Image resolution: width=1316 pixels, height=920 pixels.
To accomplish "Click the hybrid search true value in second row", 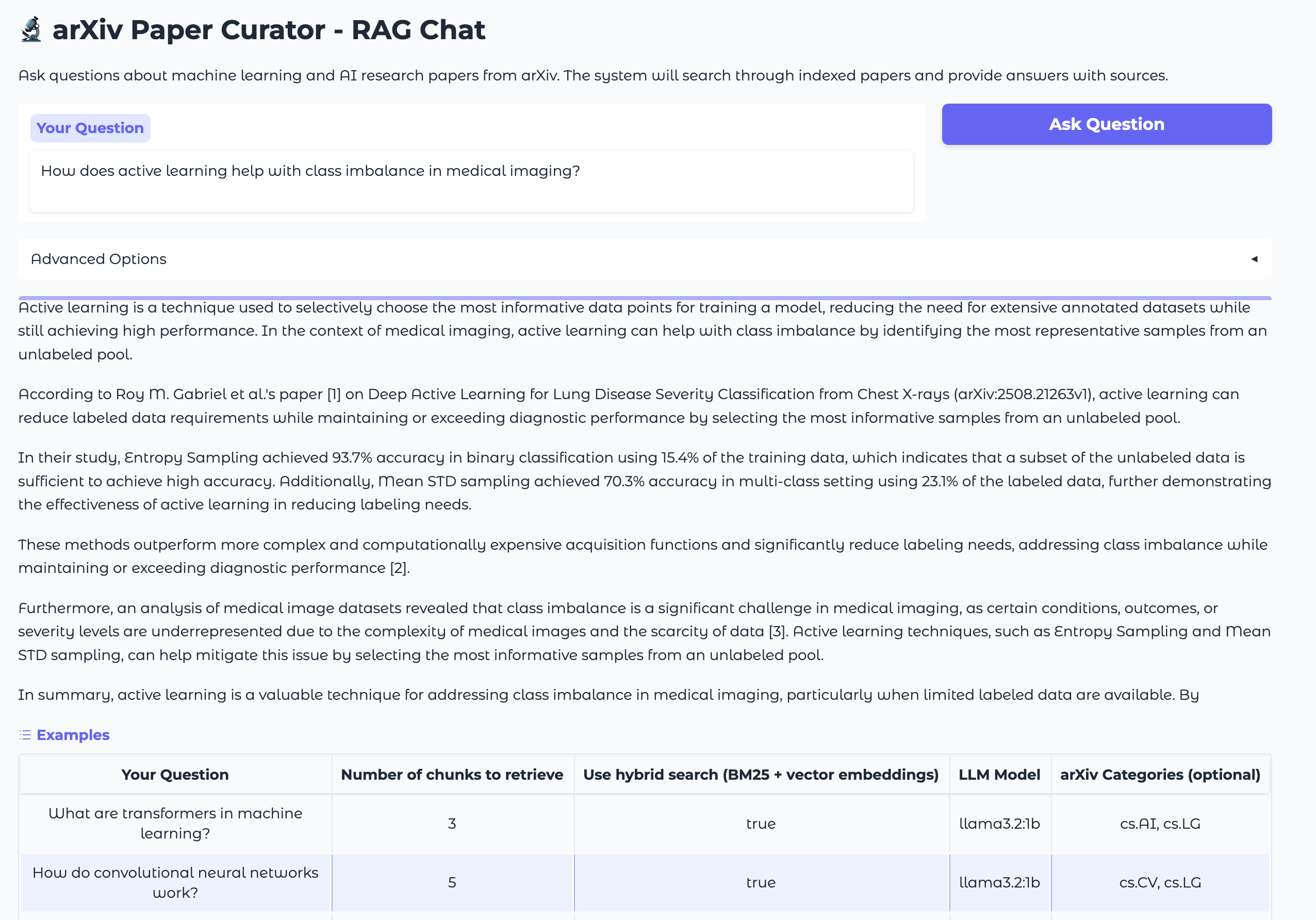I will pyautogui.click(x=761, y=883).
